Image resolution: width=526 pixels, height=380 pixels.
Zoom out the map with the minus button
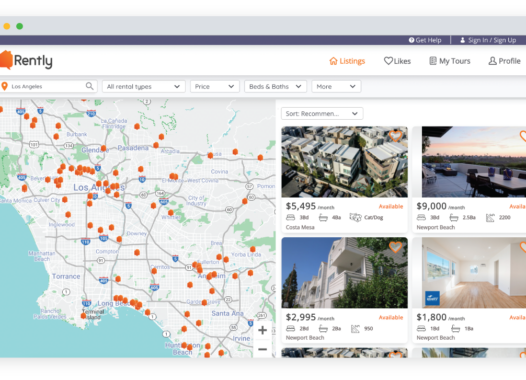[x=263, y=349]
